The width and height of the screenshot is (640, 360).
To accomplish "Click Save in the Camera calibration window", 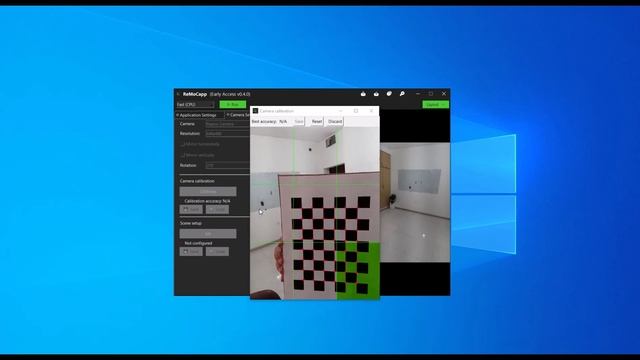I will pyautogui.click(x=299, y=122).
